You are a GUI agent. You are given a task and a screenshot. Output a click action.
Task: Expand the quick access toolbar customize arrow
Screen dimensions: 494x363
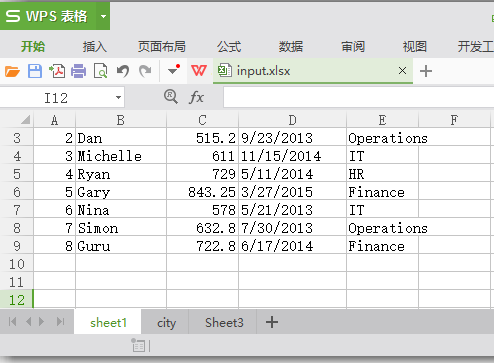[x=174, y=70]
